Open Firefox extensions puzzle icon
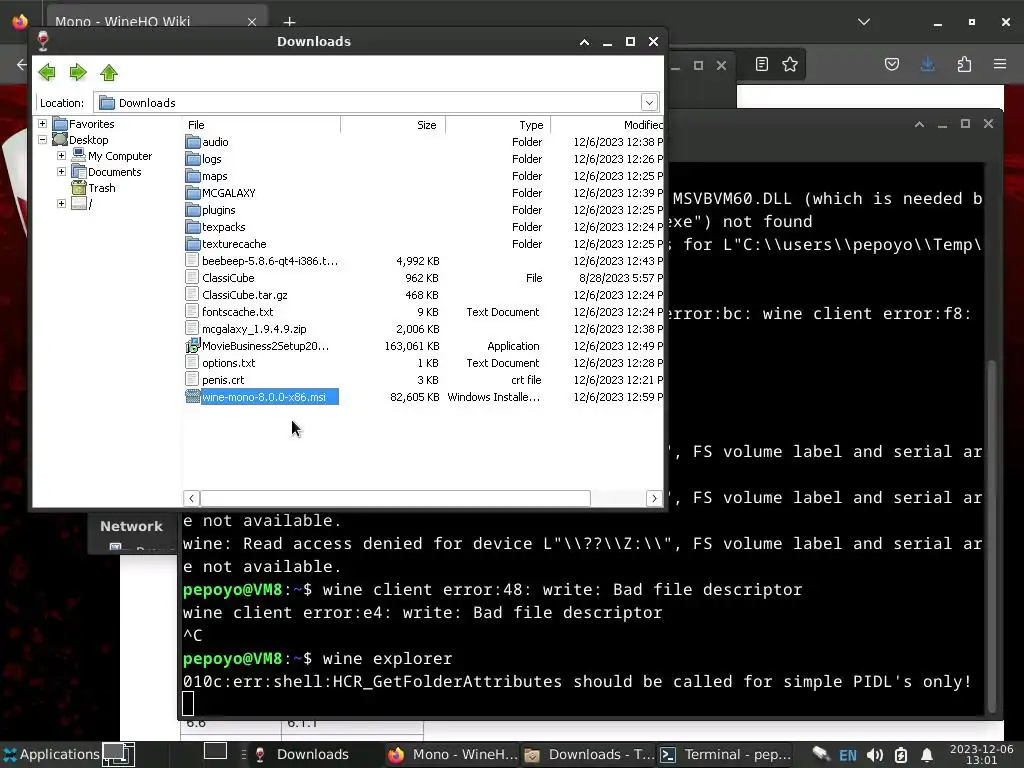1024x768 pixels. coord(964,64)
